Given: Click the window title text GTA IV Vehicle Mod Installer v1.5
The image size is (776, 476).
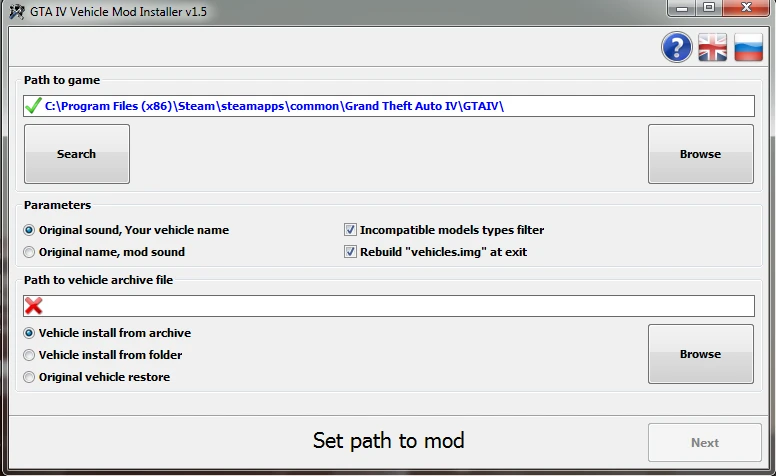Looking at the screenshot, I should coord(118,11).
